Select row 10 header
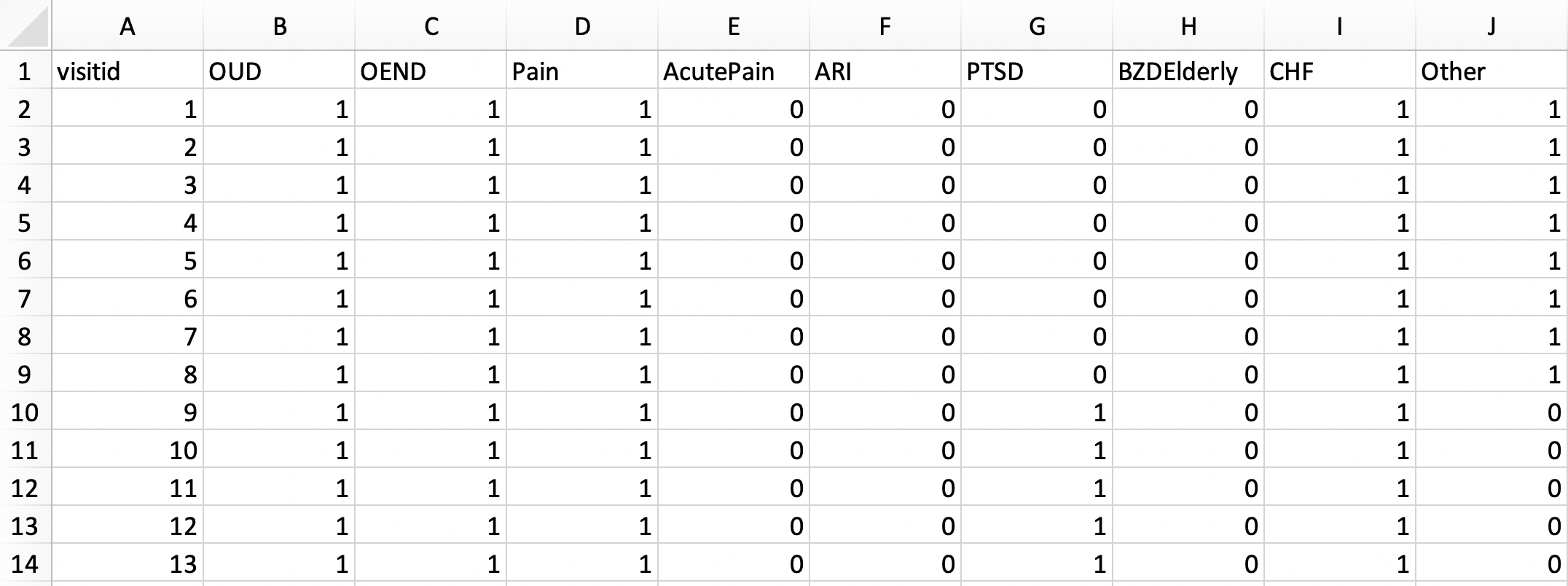The width and height of the screenshot is (1568, 586). click(x=26, y=412)
